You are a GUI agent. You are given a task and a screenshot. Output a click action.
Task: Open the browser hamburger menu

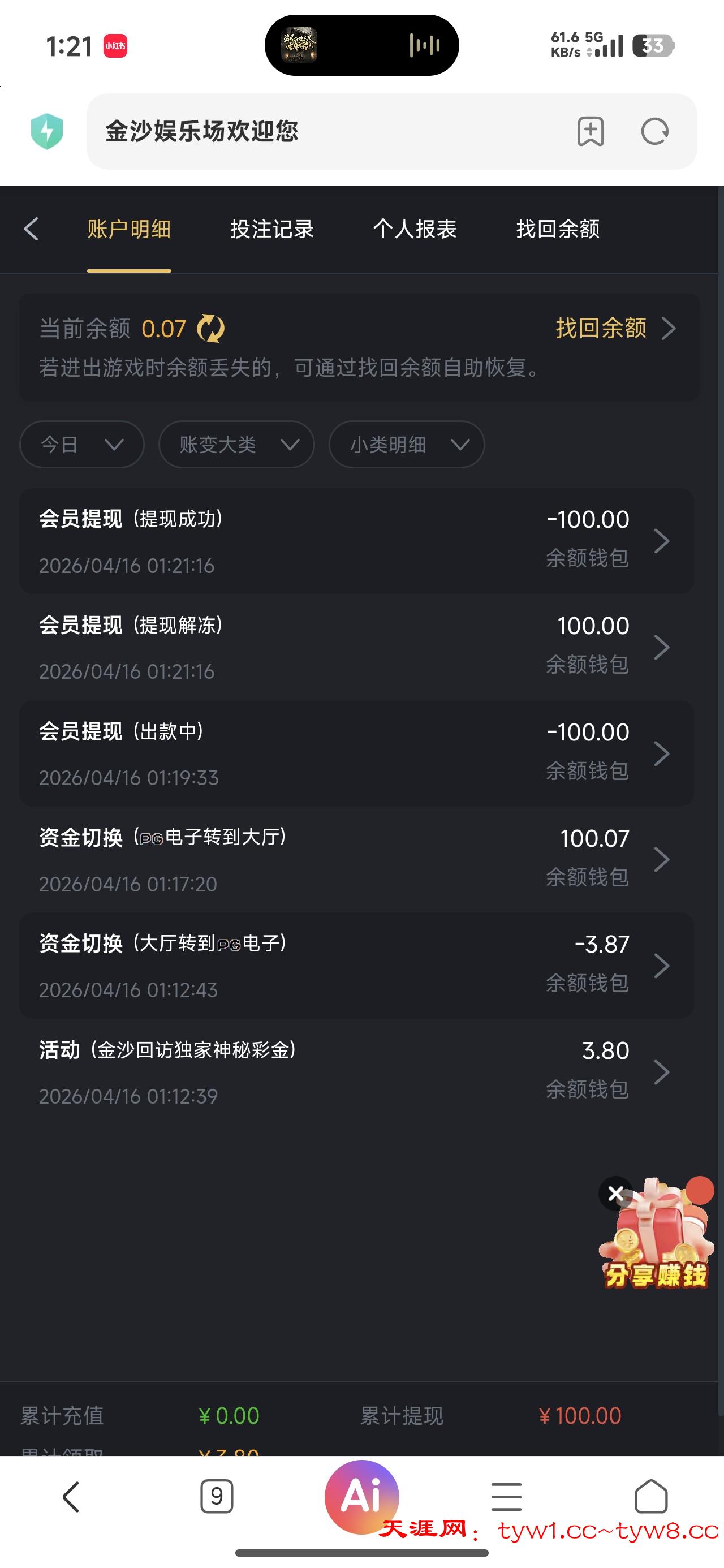(x=506, y=1496)
